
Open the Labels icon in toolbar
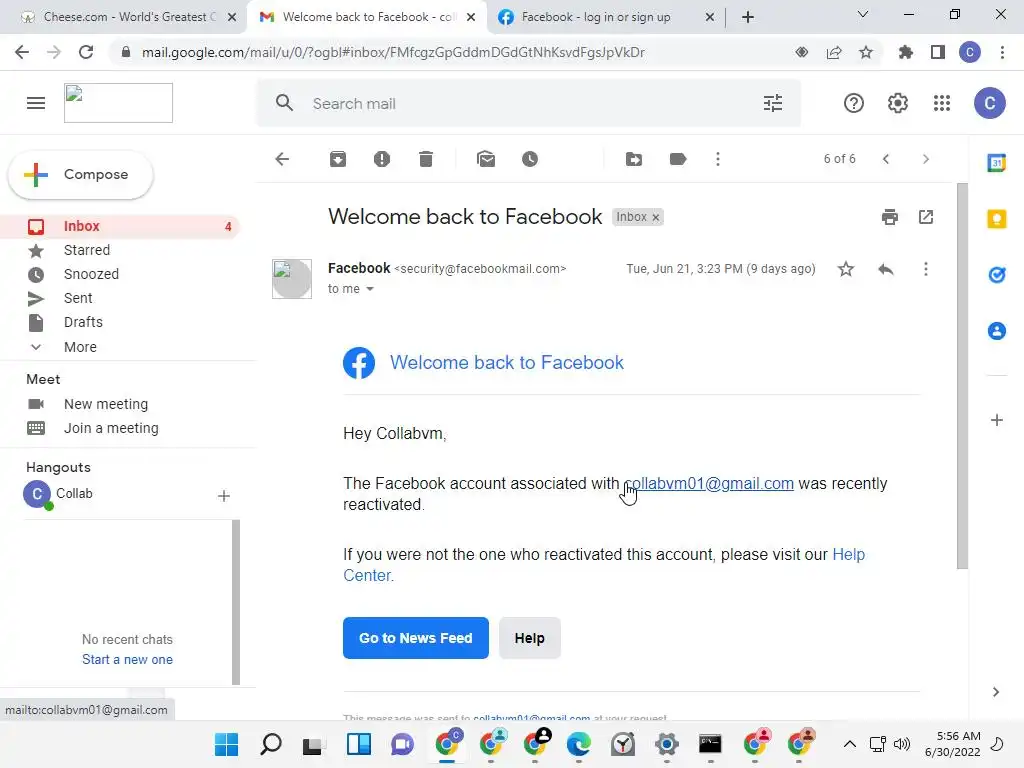pos(678,159)
